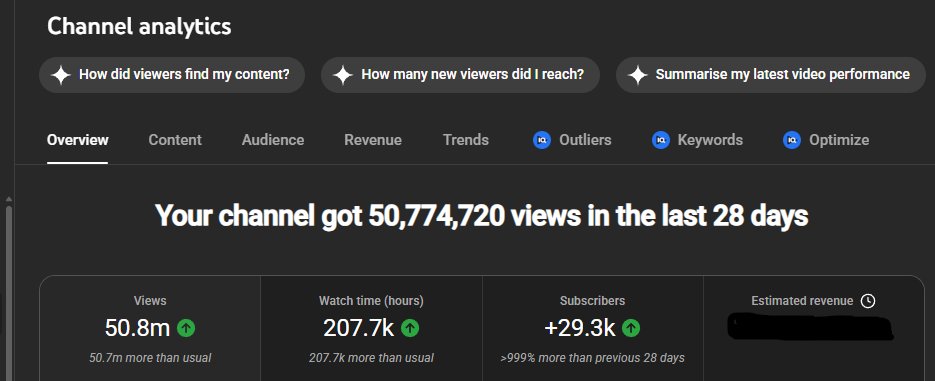
Task: Click the green up arrow next to Views 50.8m
Action: coord(186,328)
